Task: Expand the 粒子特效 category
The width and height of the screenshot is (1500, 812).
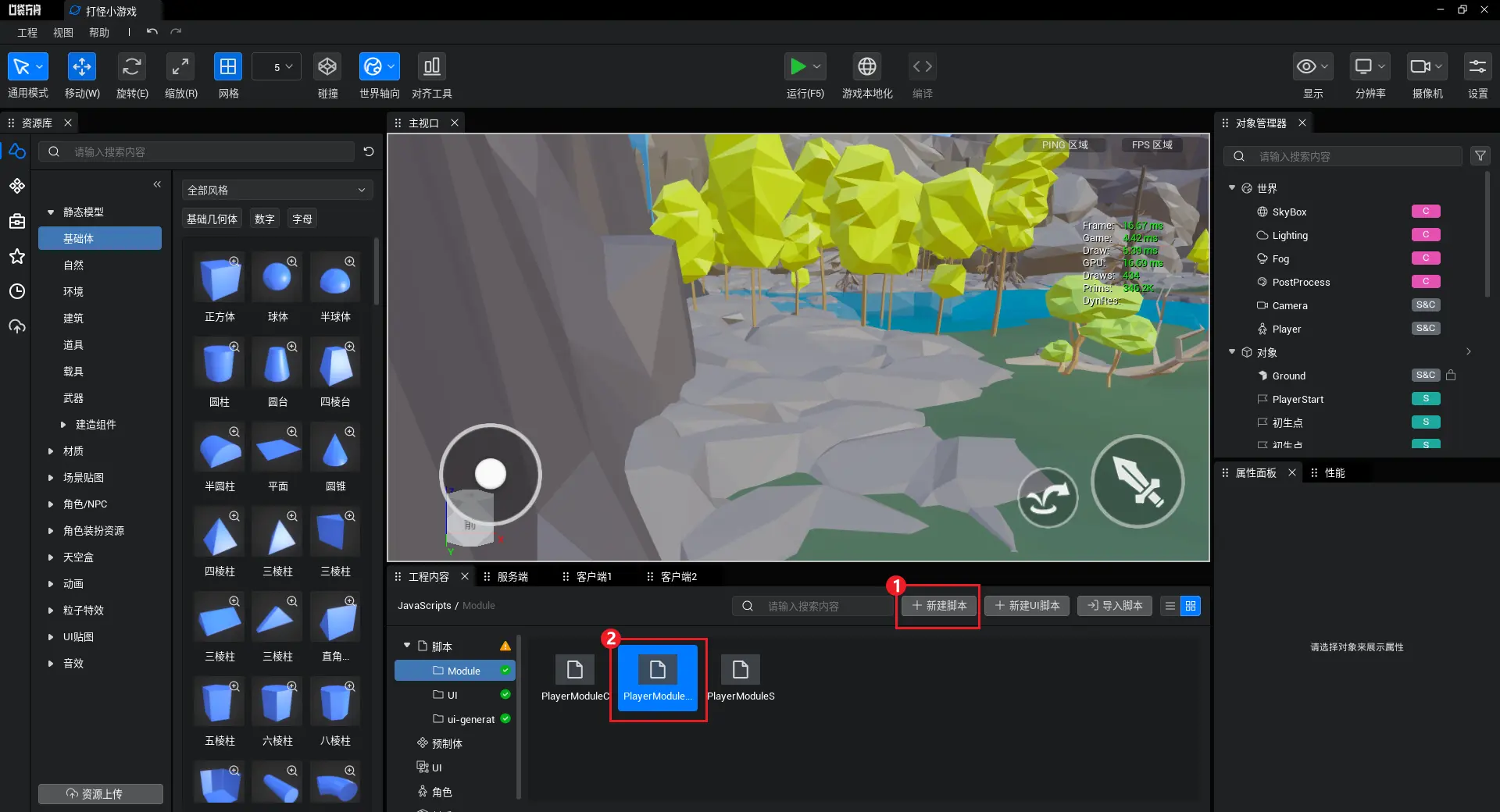Action: 51,611
